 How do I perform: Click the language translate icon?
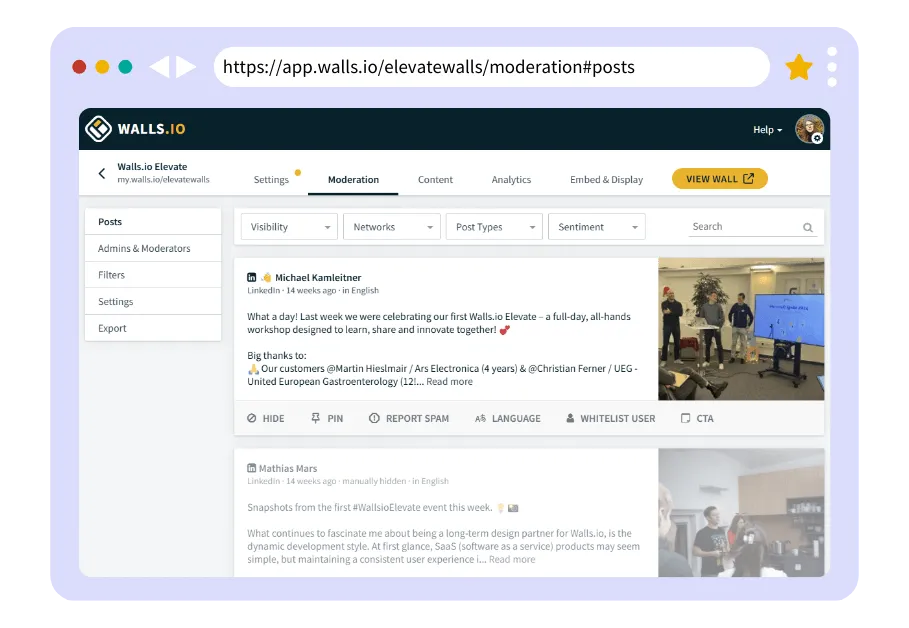point(480,419)
